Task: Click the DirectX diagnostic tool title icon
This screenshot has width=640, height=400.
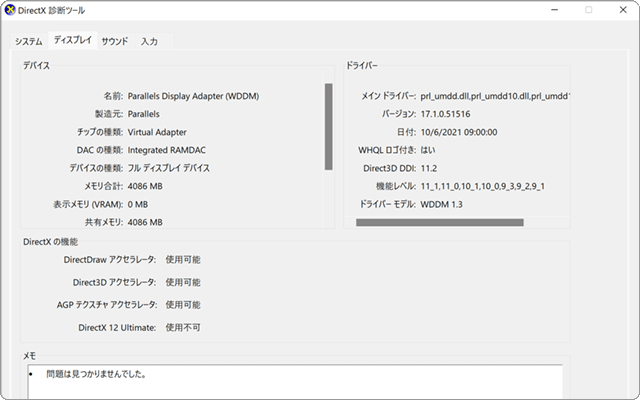Action: click(x=10, y=10)
